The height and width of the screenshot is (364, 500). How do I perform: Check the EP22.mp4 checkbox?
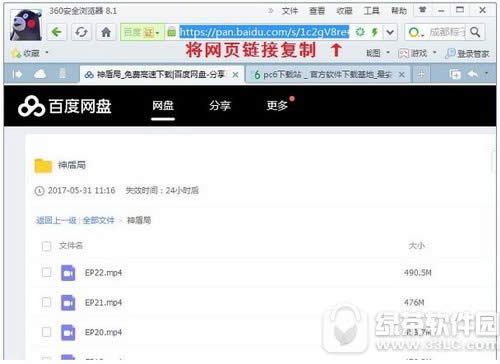click(x=47, y=272)
